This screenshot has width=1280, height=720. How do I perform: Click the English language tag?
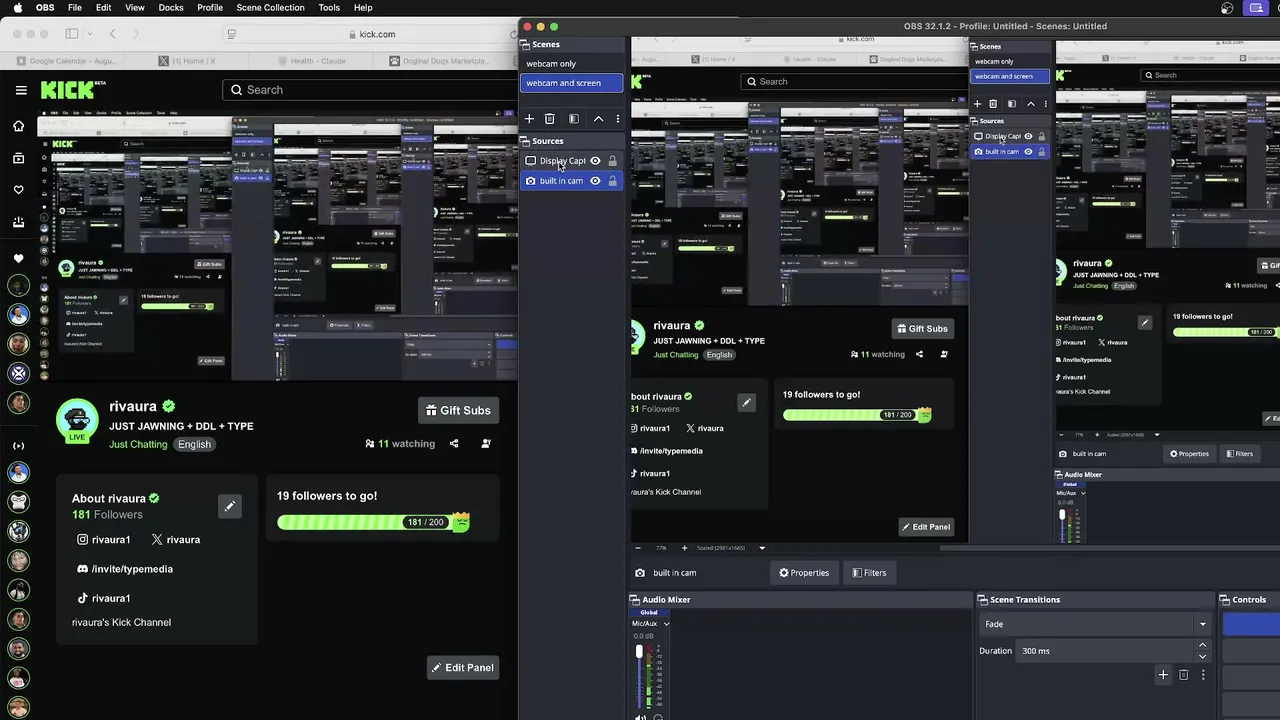pos(194,444)
